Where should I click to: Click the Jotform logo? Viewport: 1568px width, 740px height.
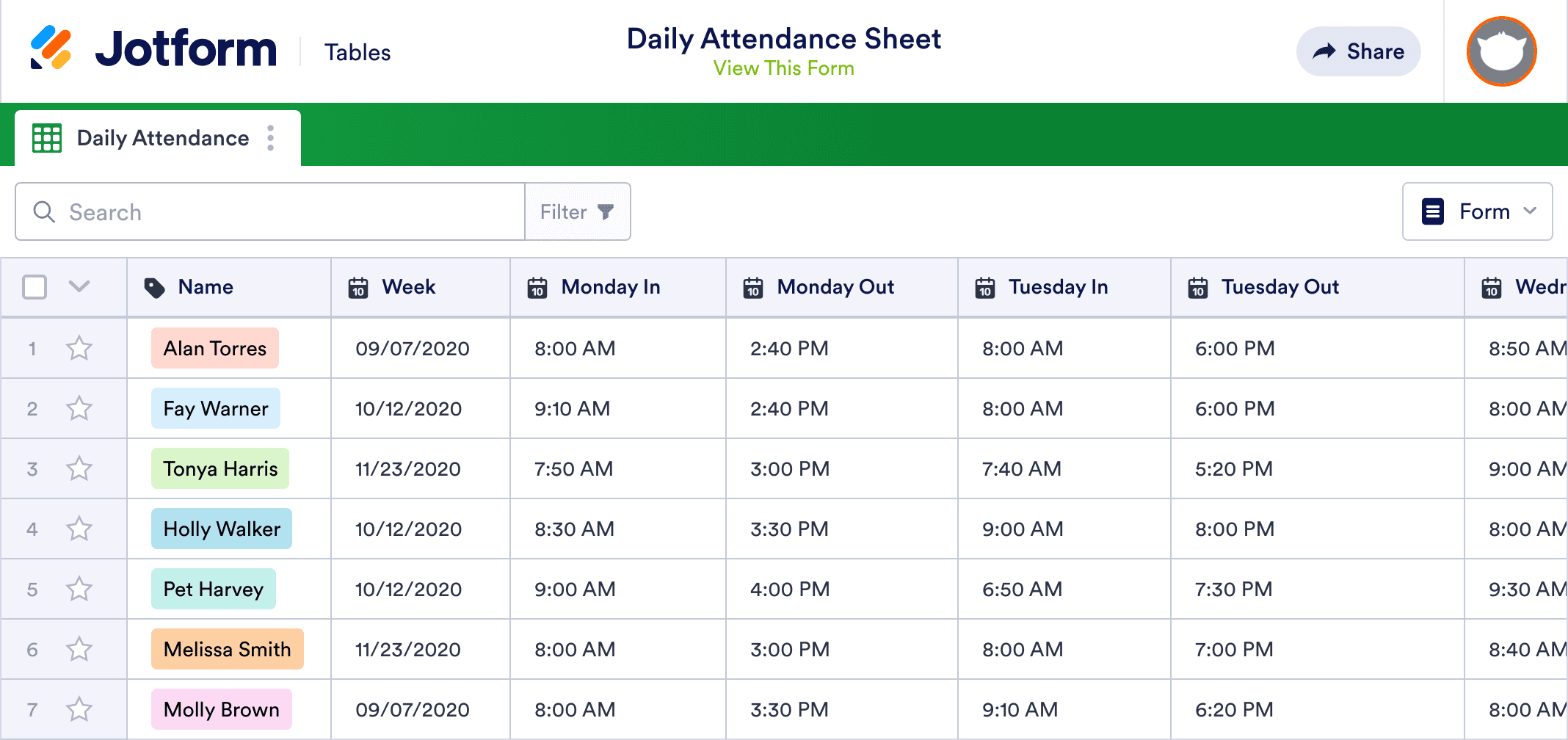pos(153,49)
